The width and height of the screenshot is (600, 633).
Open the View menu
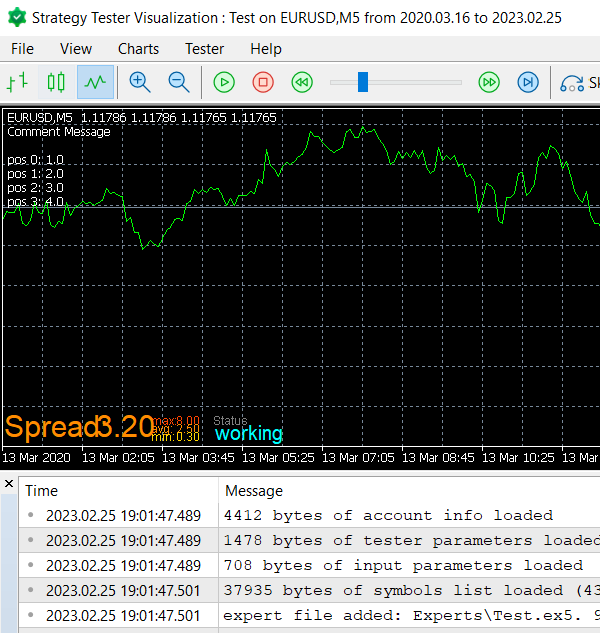point(76,49)
